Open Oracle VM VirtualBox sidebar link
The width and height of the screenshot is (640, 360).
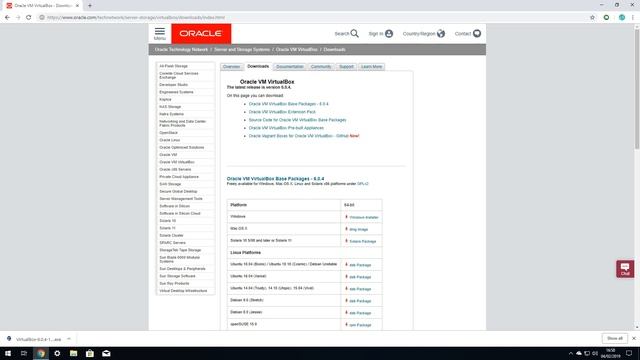pyautogui.click(x=177, y=162)
